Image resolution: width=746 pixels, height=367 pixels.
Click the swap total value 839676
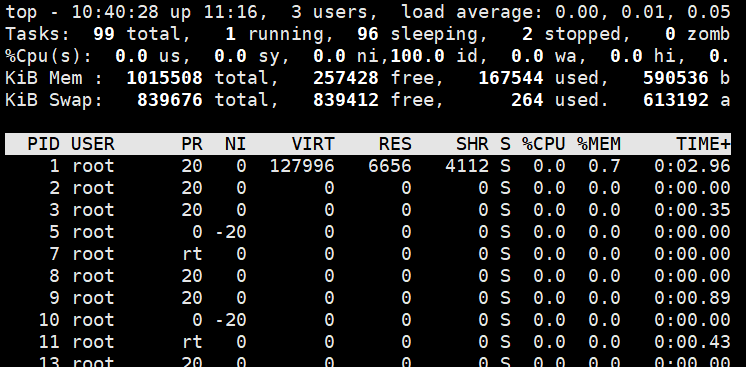[170, 99]
